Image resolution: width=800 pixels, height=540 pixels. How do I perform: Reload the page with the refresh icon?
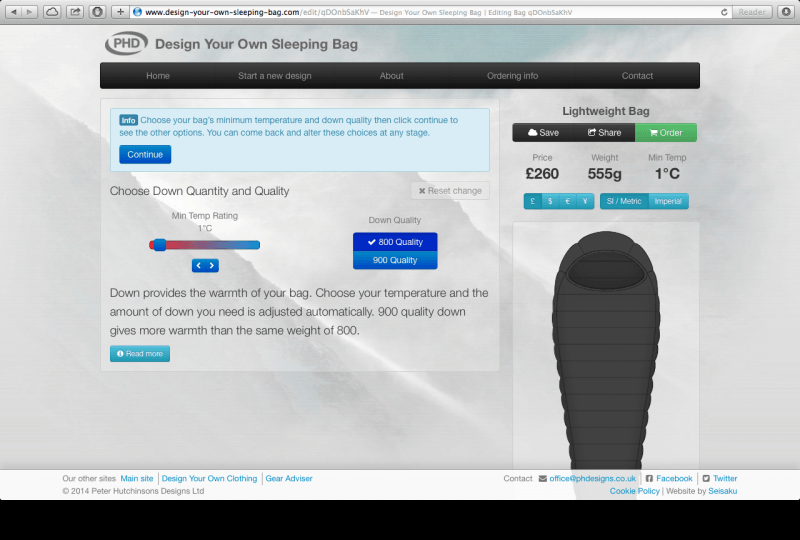pyautogui.click(x=724, y=12)
